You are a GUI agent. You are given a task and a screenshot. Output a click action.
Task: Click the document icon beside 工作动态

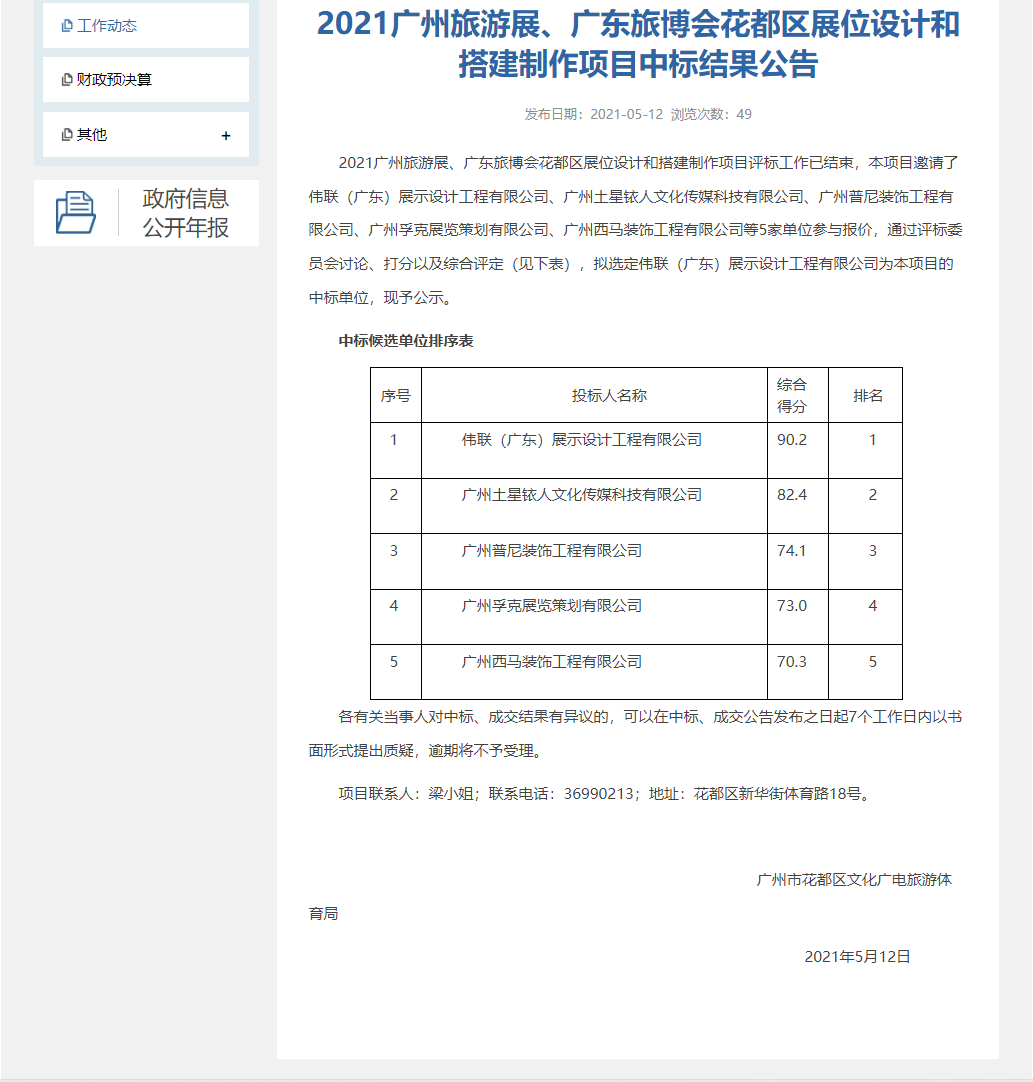67,26
